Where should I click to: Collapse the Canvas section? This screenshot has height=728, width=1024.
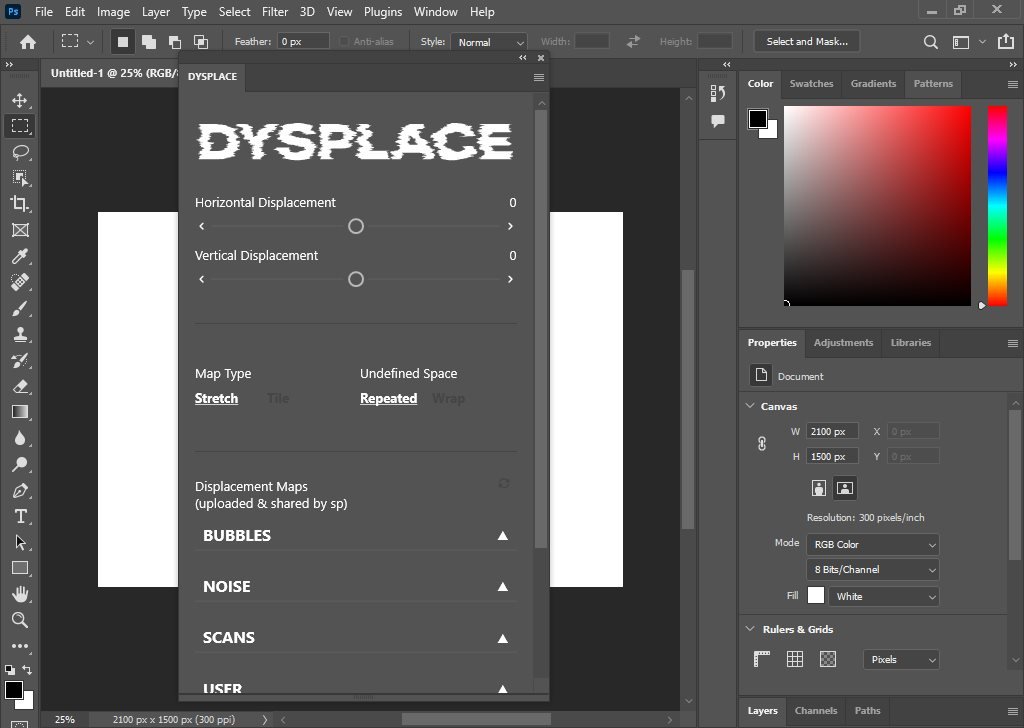750,406
